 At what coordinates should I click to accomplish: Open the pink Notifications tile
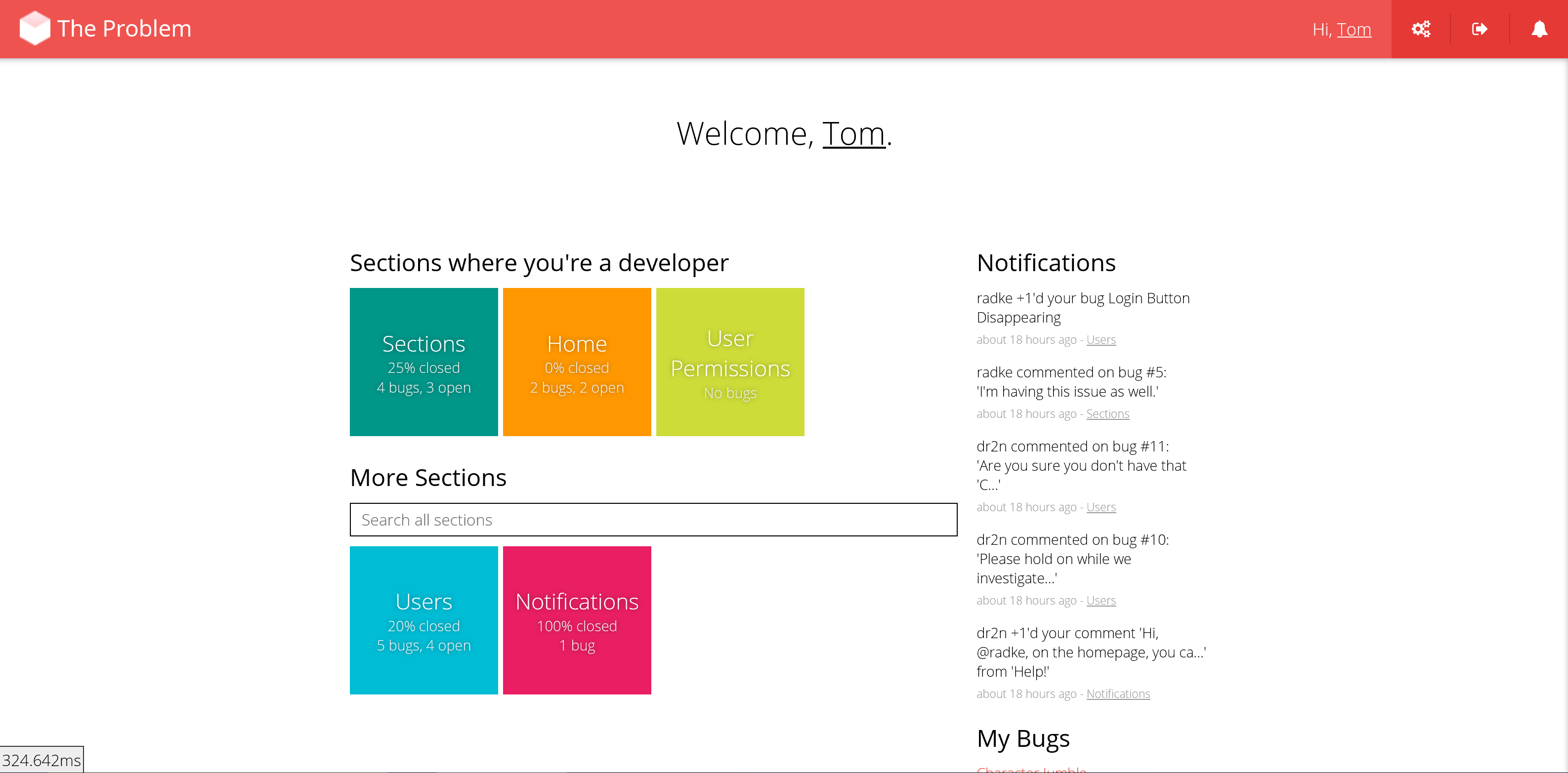576,620
